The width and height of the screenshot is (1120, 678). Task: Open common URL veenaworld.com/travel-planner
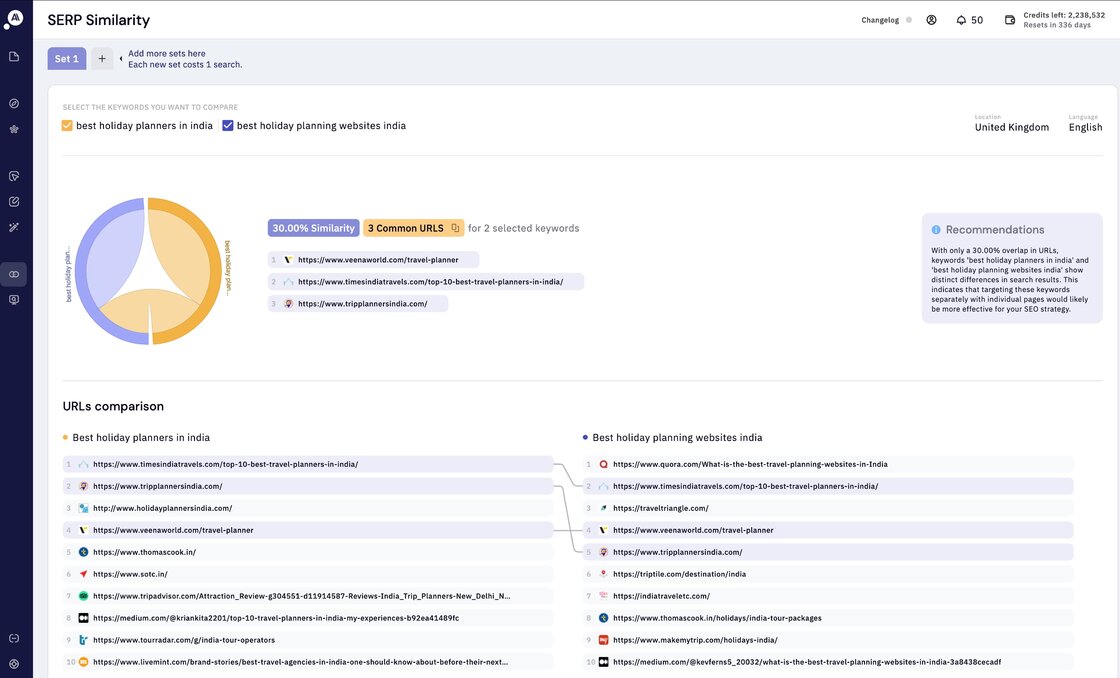click(374, 260)
